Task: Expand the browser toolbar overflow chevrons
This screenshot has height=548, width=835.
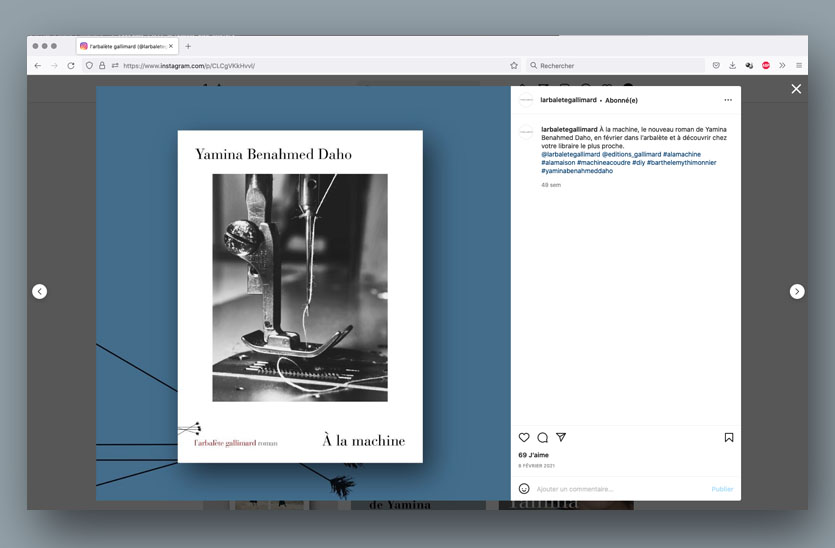Action: pyautogui.click(x=782, y=66)
